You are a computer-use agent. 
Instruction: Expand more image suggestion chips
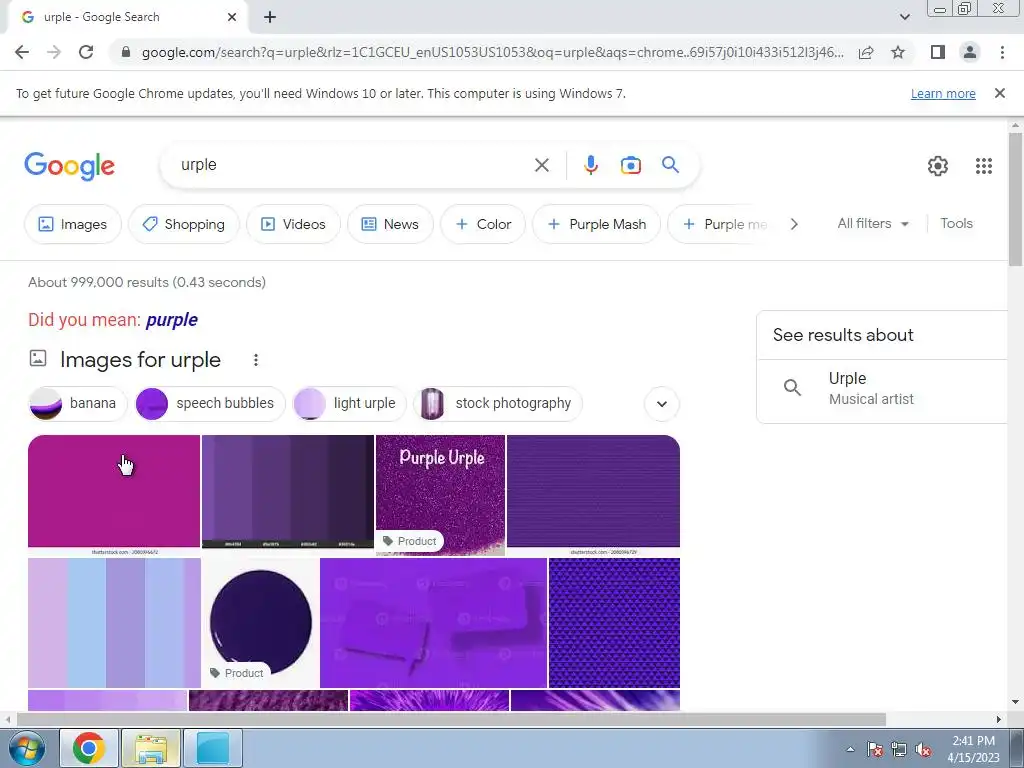(662, 404)
